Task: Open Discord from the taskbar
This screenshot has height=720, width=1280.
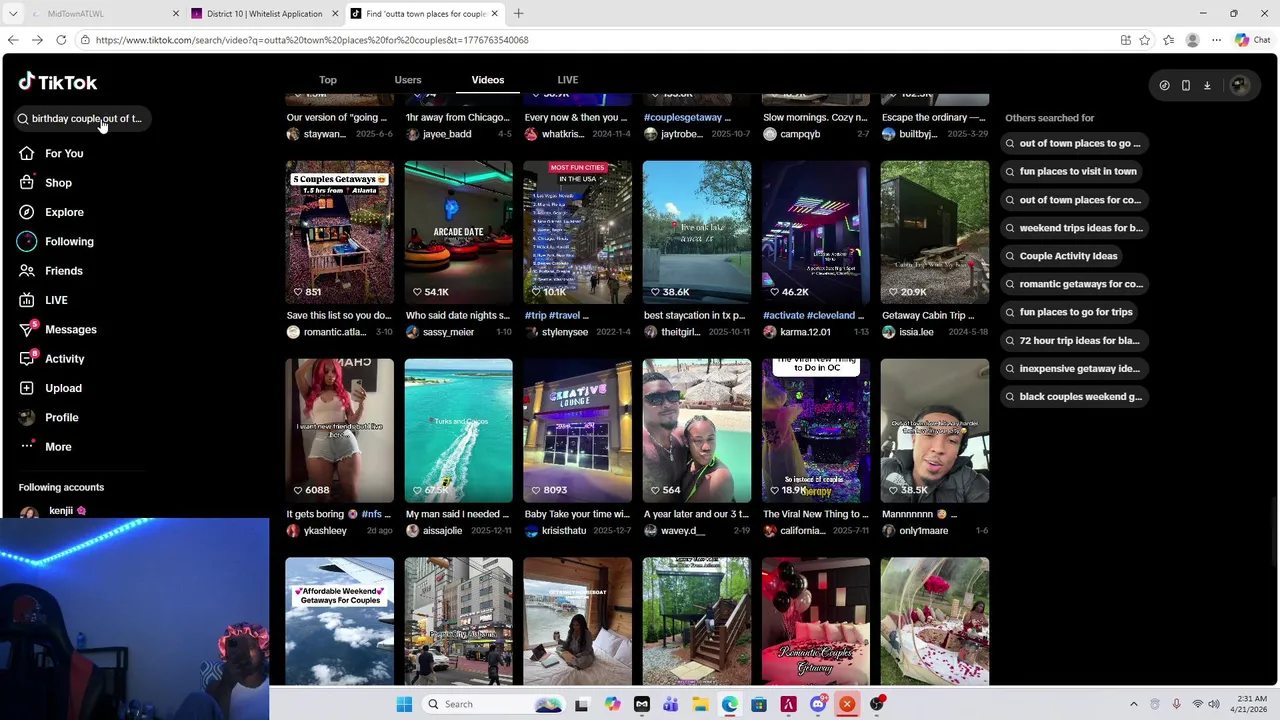Action: (x=818, y=704)
